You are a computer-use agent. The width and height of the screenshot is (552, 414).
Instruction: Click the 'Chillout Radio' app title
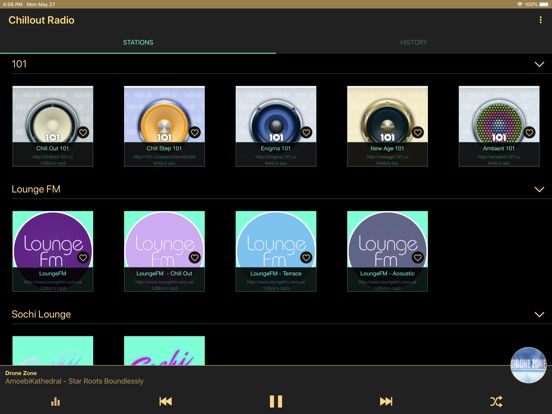click(41, 20)
